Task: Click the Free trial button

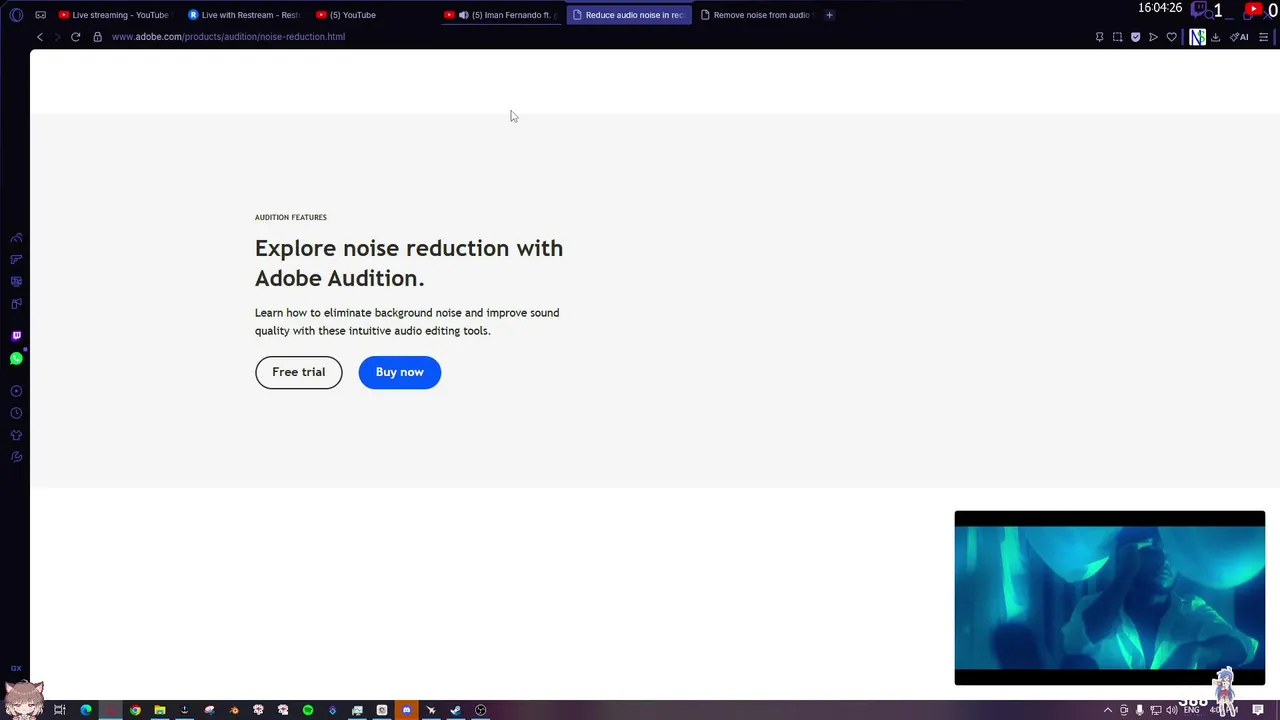Action: pyautogui.click(x=298, y=372)
